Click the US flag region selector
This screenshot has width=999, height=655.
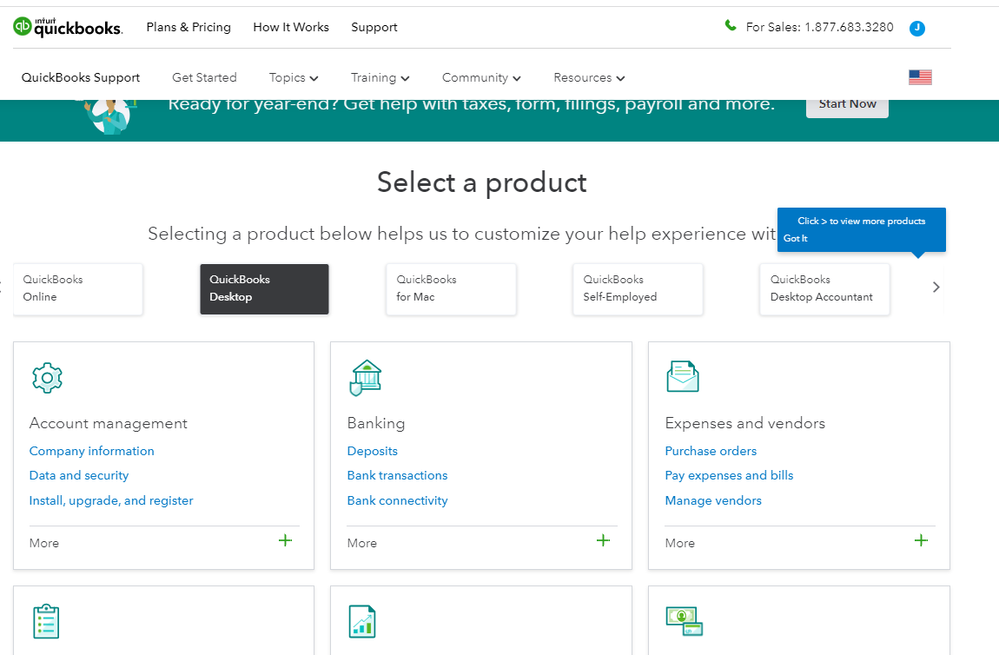920,77
